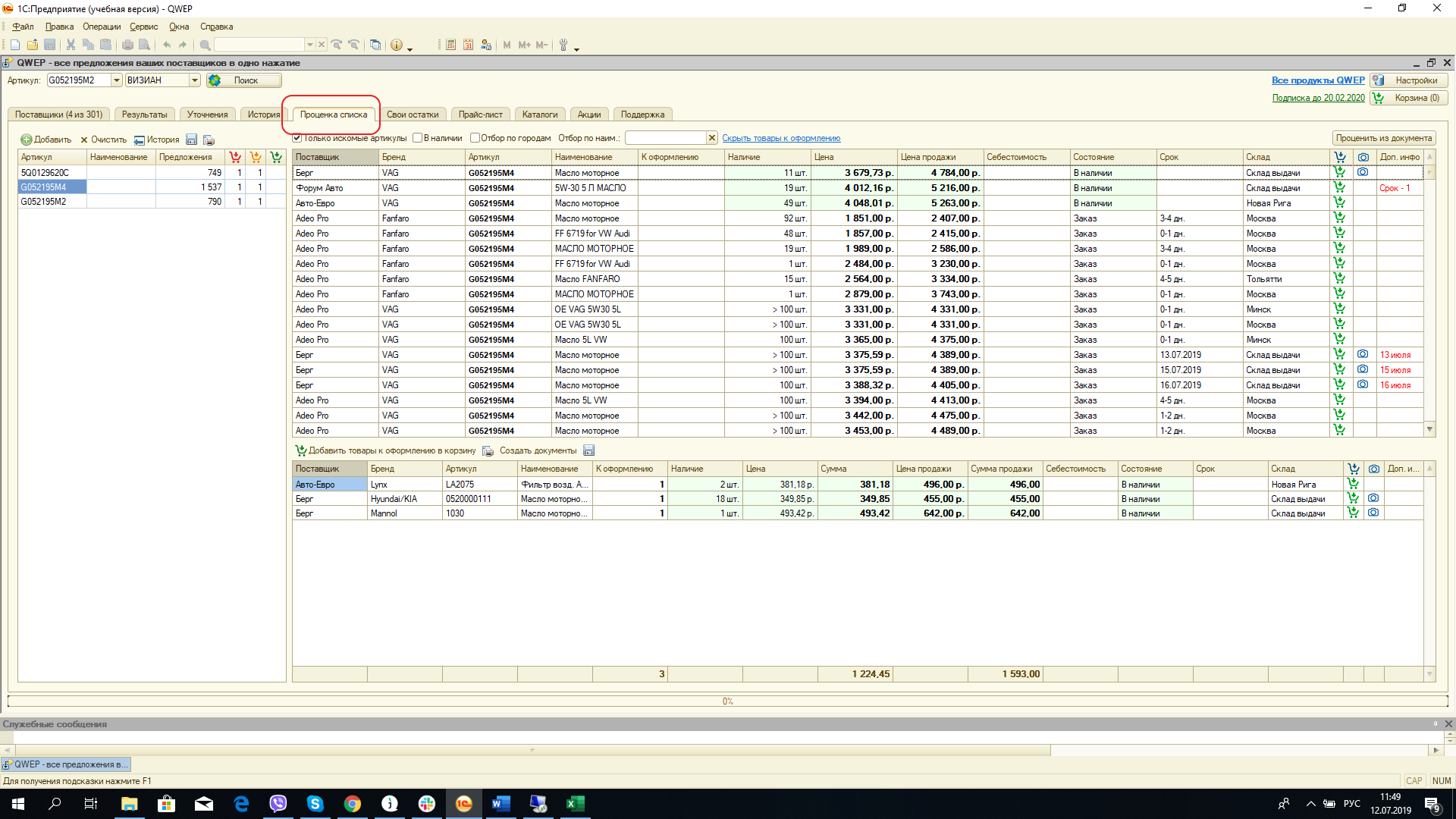The width and height of the screenshot is (1456, 819).
Task: Click the green cart column header in the article list
Action: (x=276, y=157)
